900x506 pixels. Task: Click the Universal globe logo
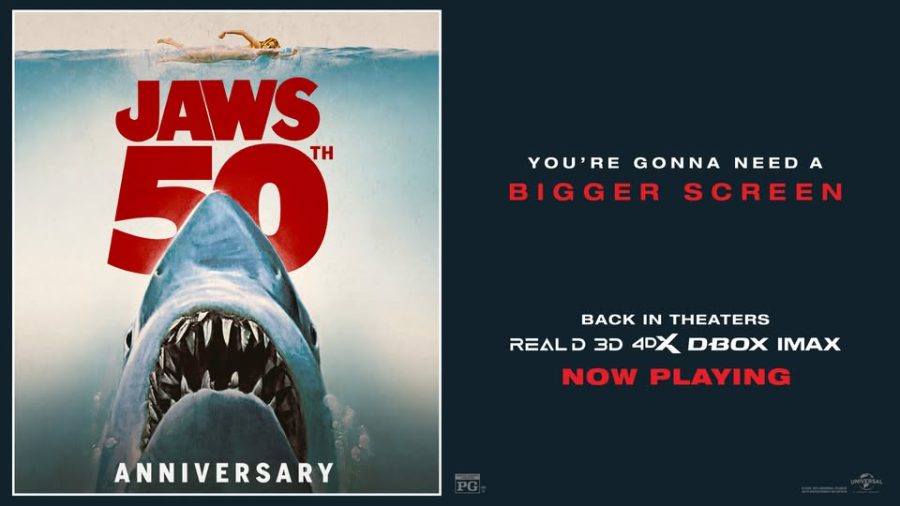[866, 482]
